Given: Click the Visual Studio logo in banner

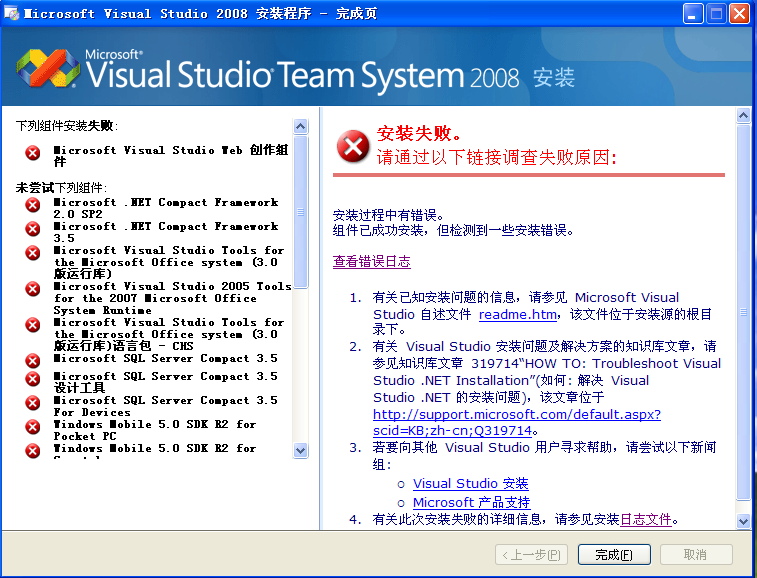Looking at the screenshot, I should pyautogui.click(x=48, y=68).
